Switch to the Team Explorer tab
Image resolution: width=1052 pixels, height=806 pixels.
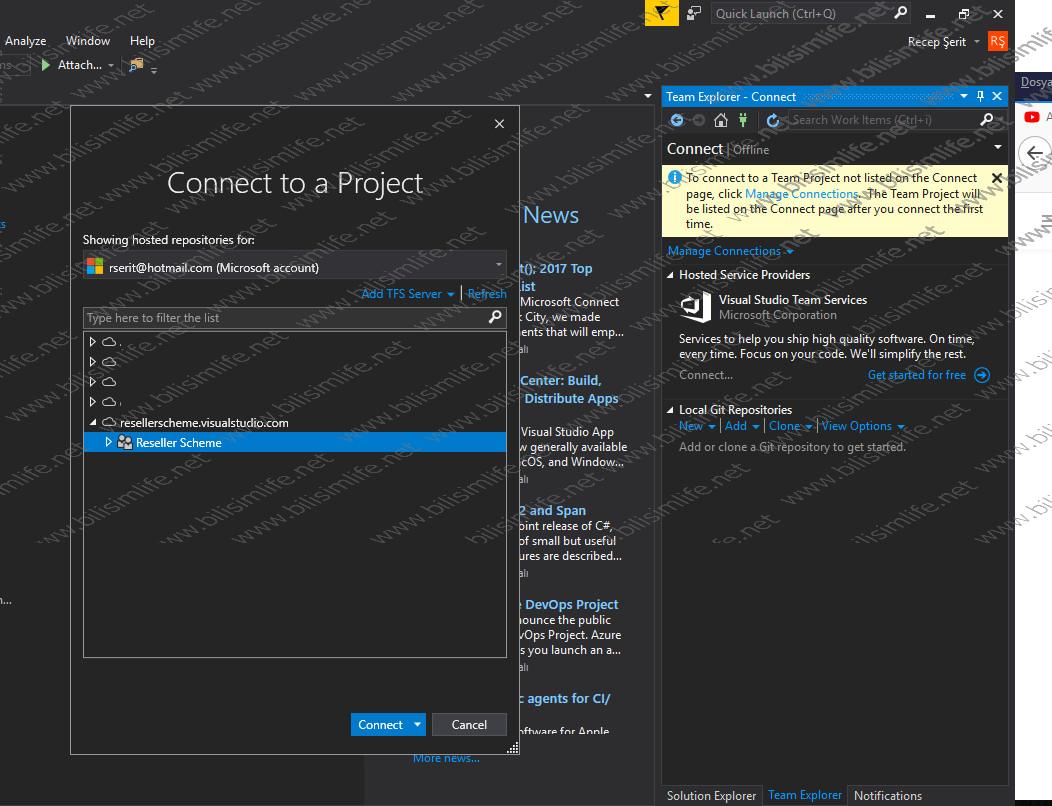(x=804, y=795)
